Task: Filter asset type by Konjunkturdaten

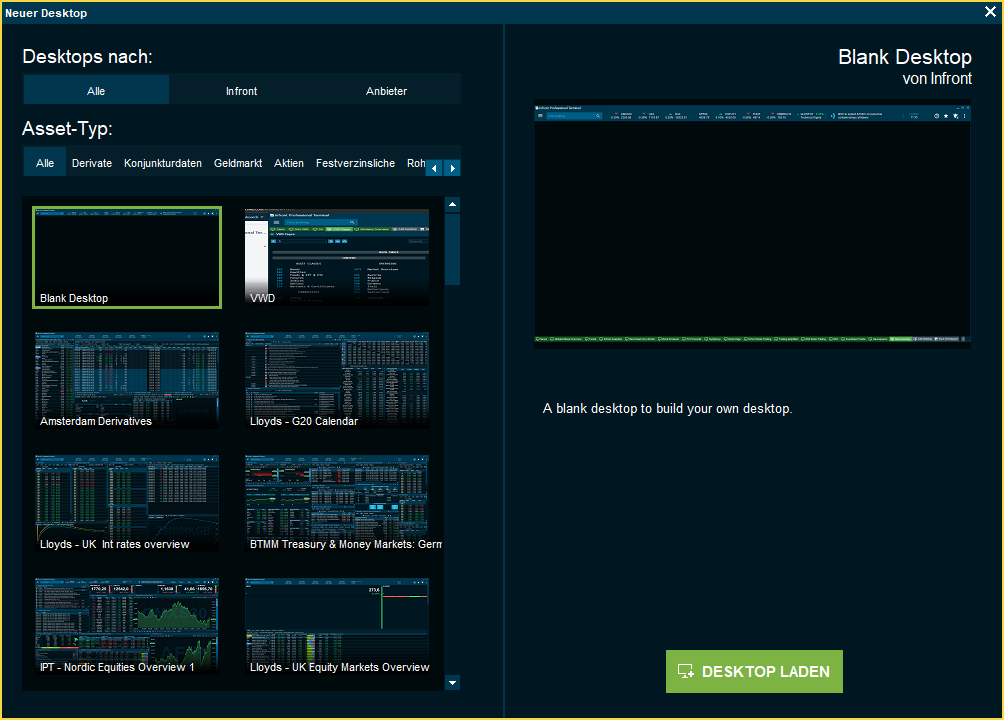Action: [x=163, y=163]
